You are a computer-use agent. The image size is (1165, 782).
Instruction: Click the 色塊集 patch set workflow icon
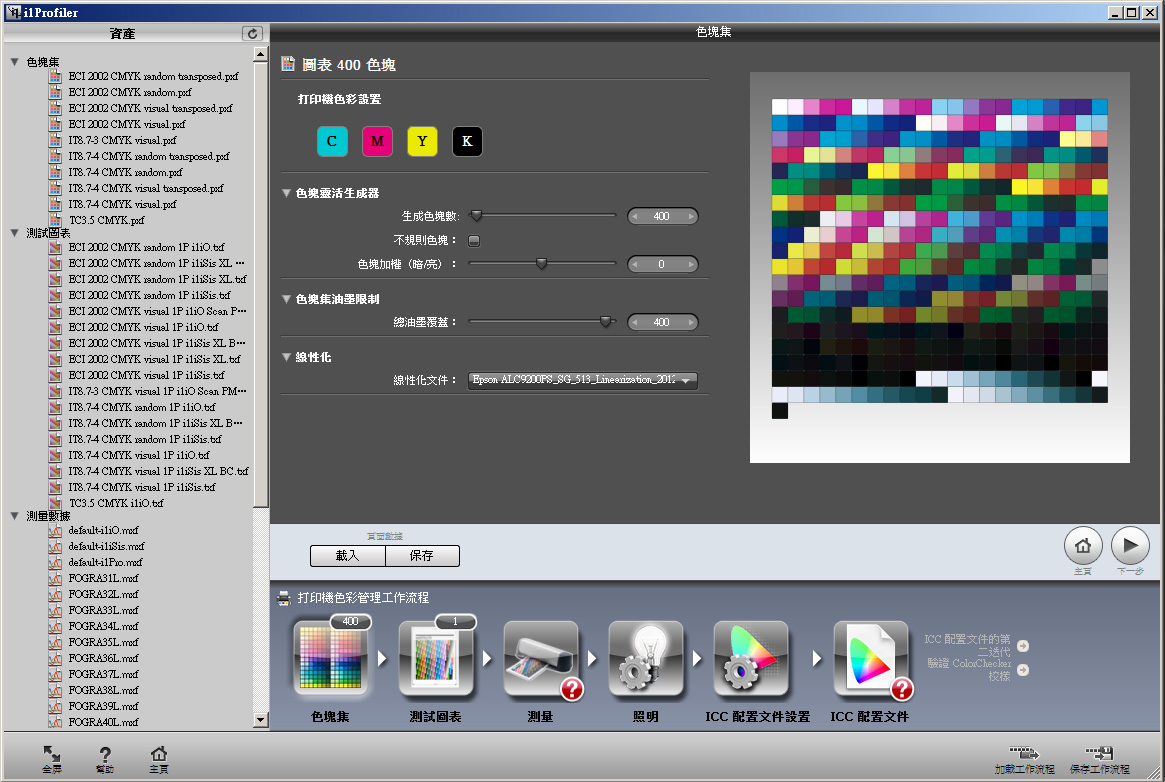331,659
